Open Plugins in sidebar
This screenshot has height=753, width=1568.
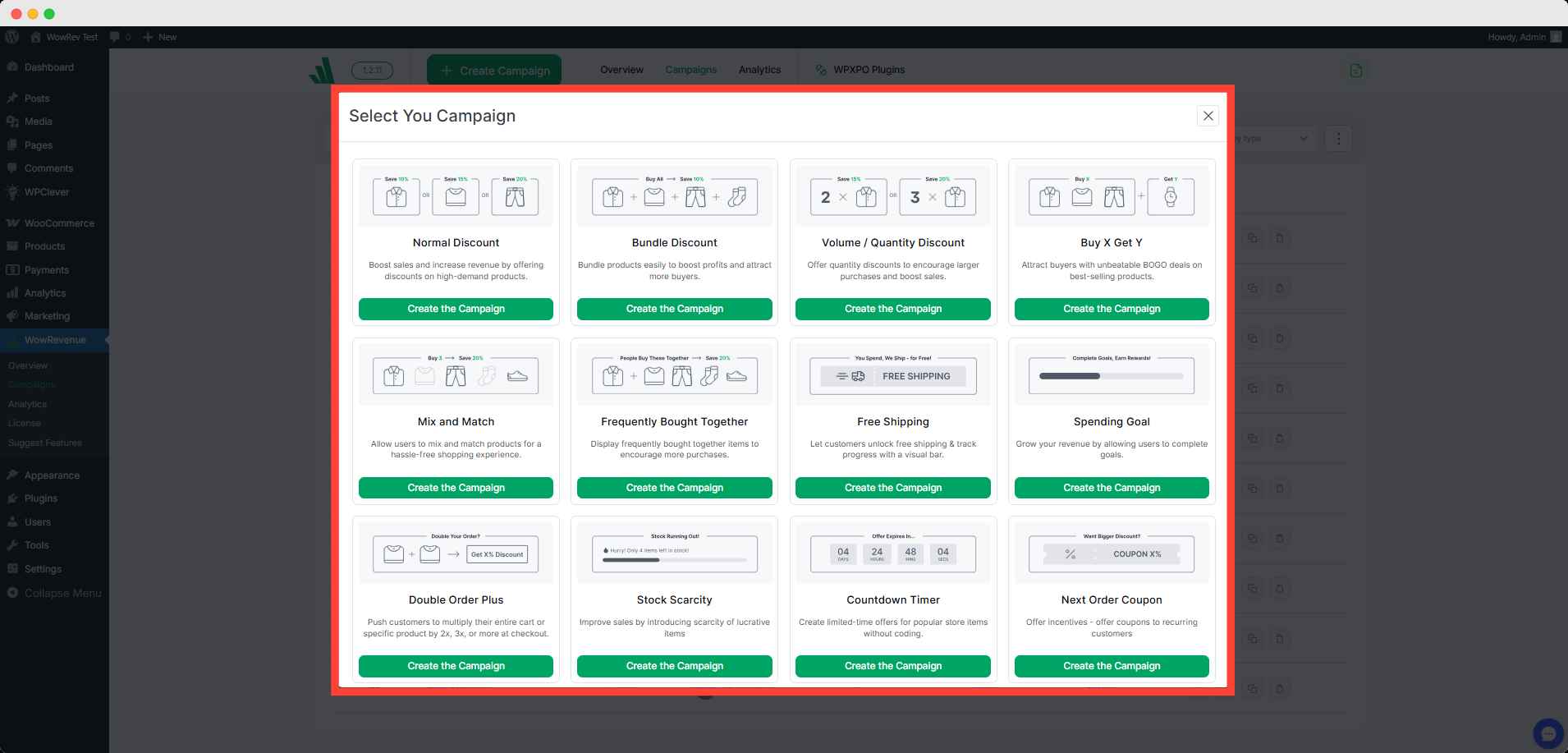[54, 498]
